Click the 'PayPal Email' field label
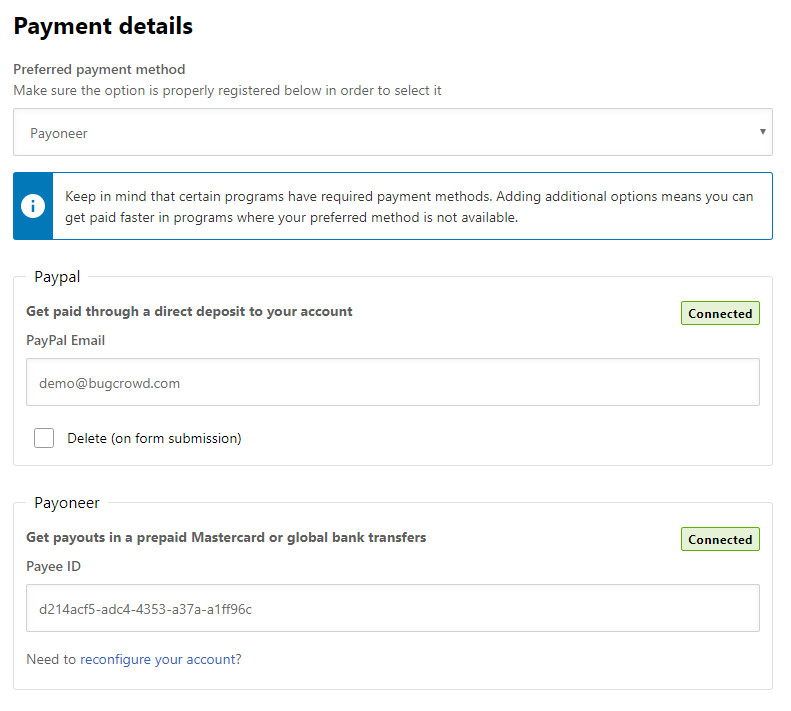791x711 pixels. [66, 340]
